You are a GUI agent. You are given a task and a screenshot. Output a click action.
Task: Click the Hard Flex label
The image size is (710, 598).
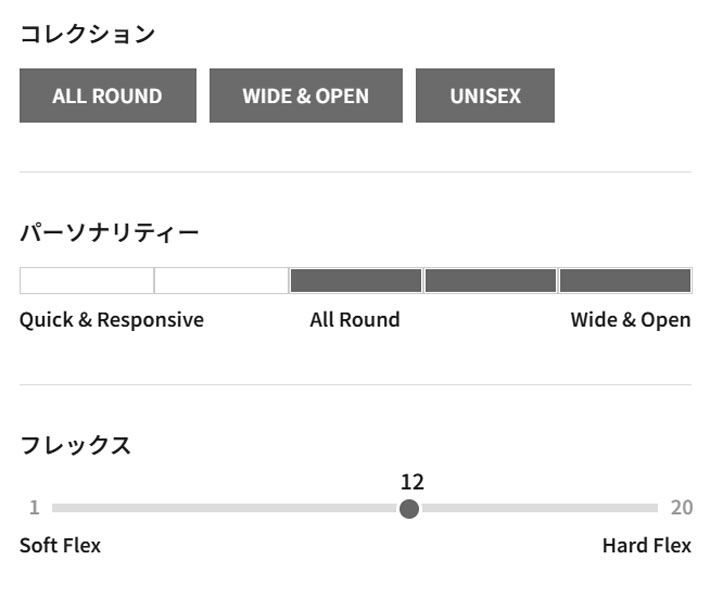[x=647, y=545]
